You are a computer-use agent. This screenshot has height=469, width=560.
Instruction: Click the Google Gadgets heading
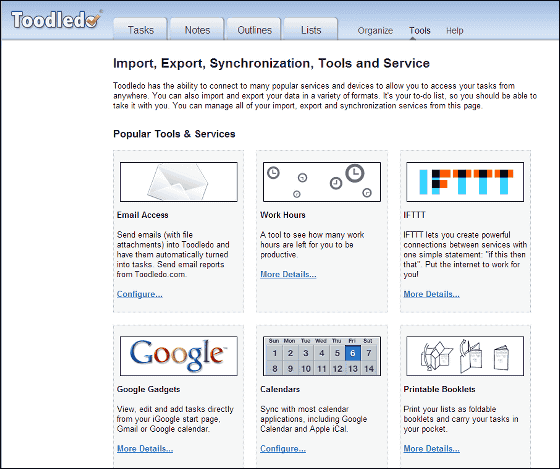click(x=148, y=389)
